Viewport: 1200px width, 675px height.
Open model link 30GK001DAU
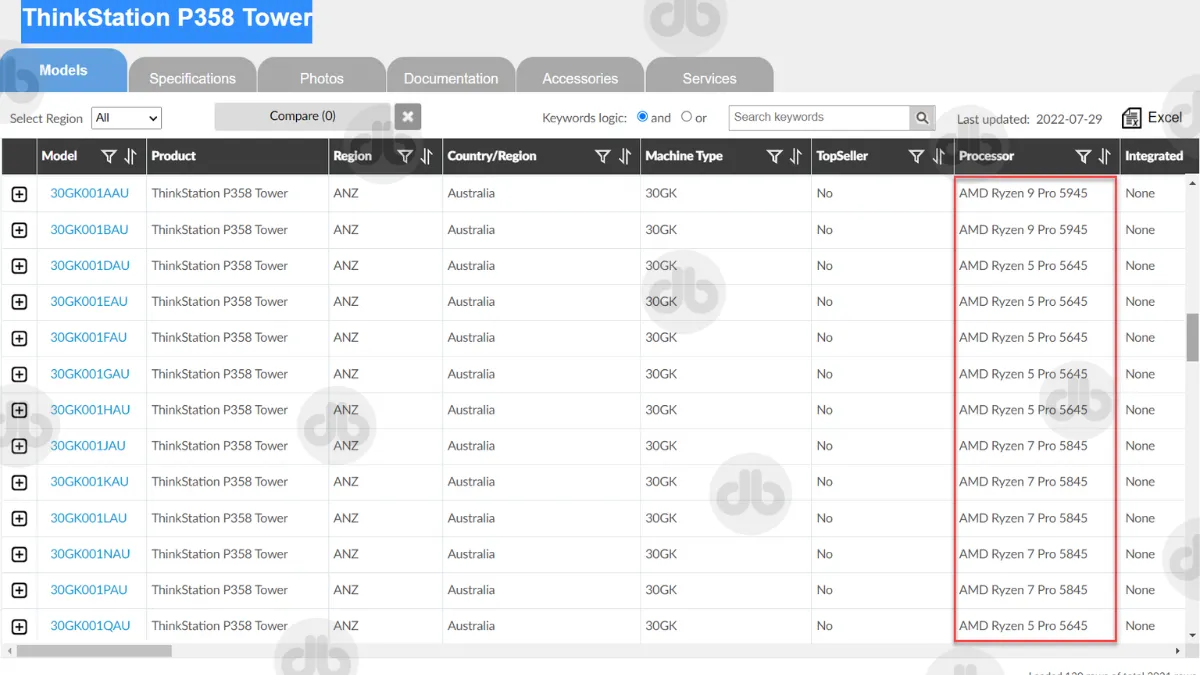[90, 266]
